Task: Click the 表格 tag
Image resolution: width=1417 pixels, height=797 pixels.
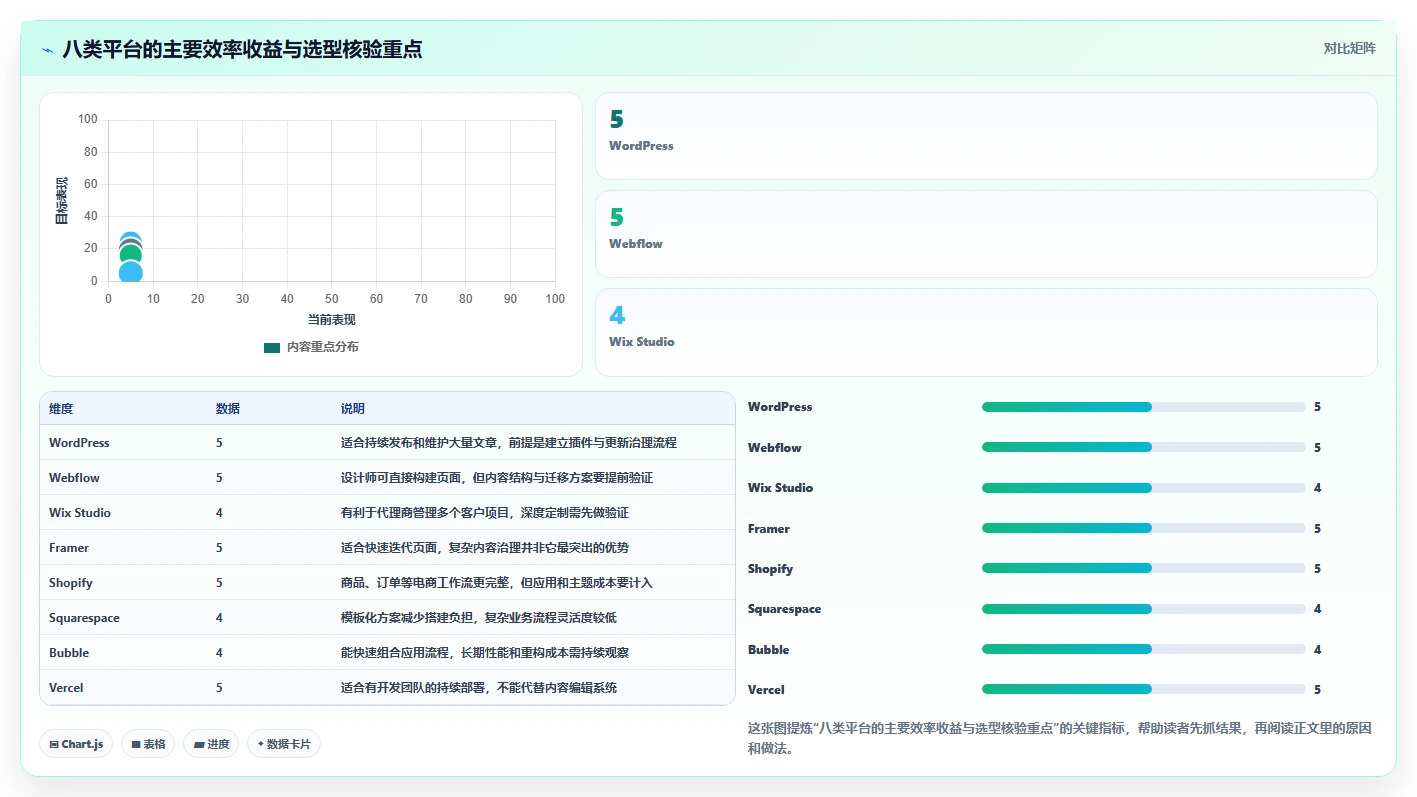Action: click(148, 744)
